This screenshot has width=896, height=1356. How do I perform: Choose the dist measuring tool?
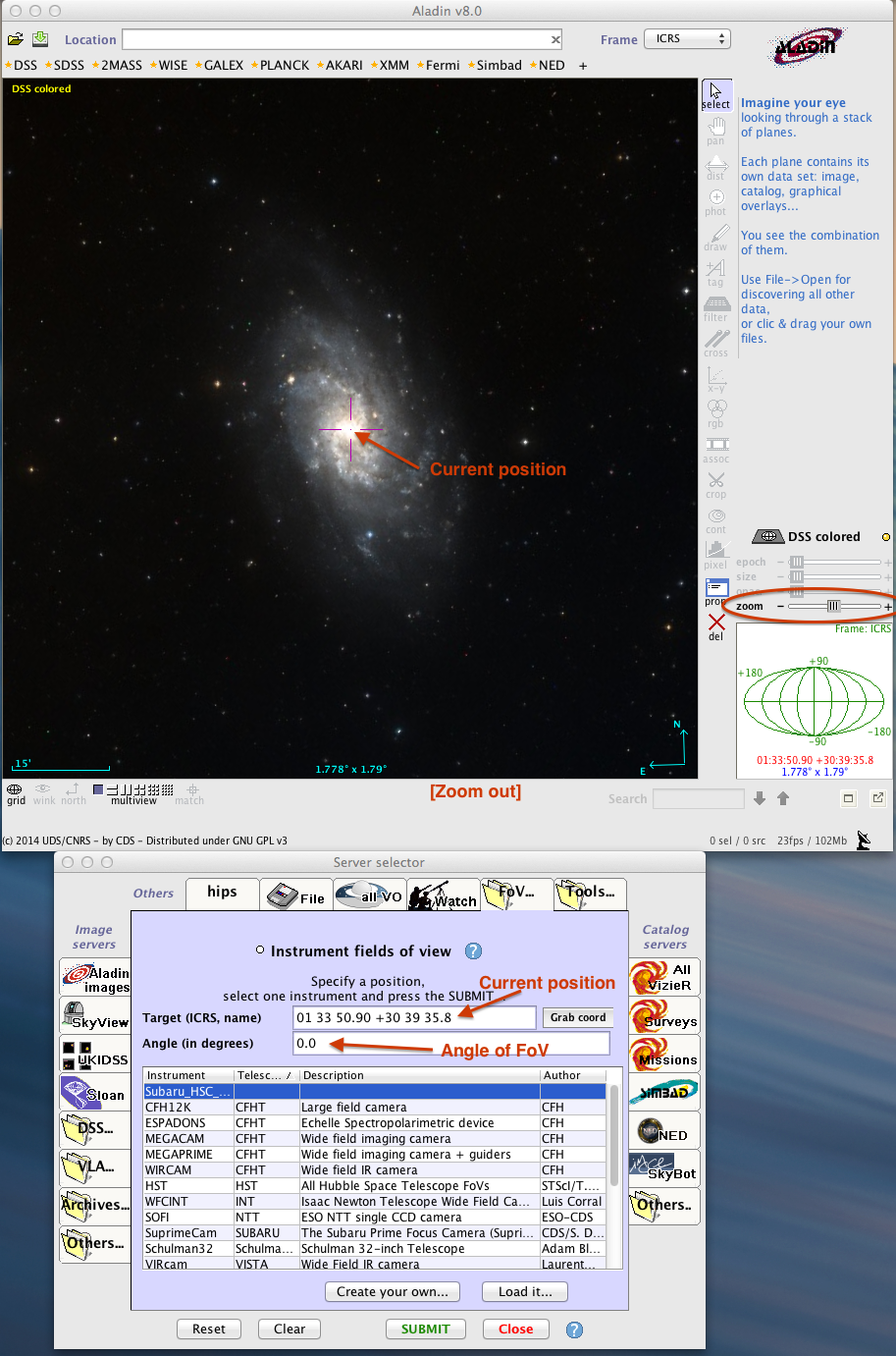716,166
